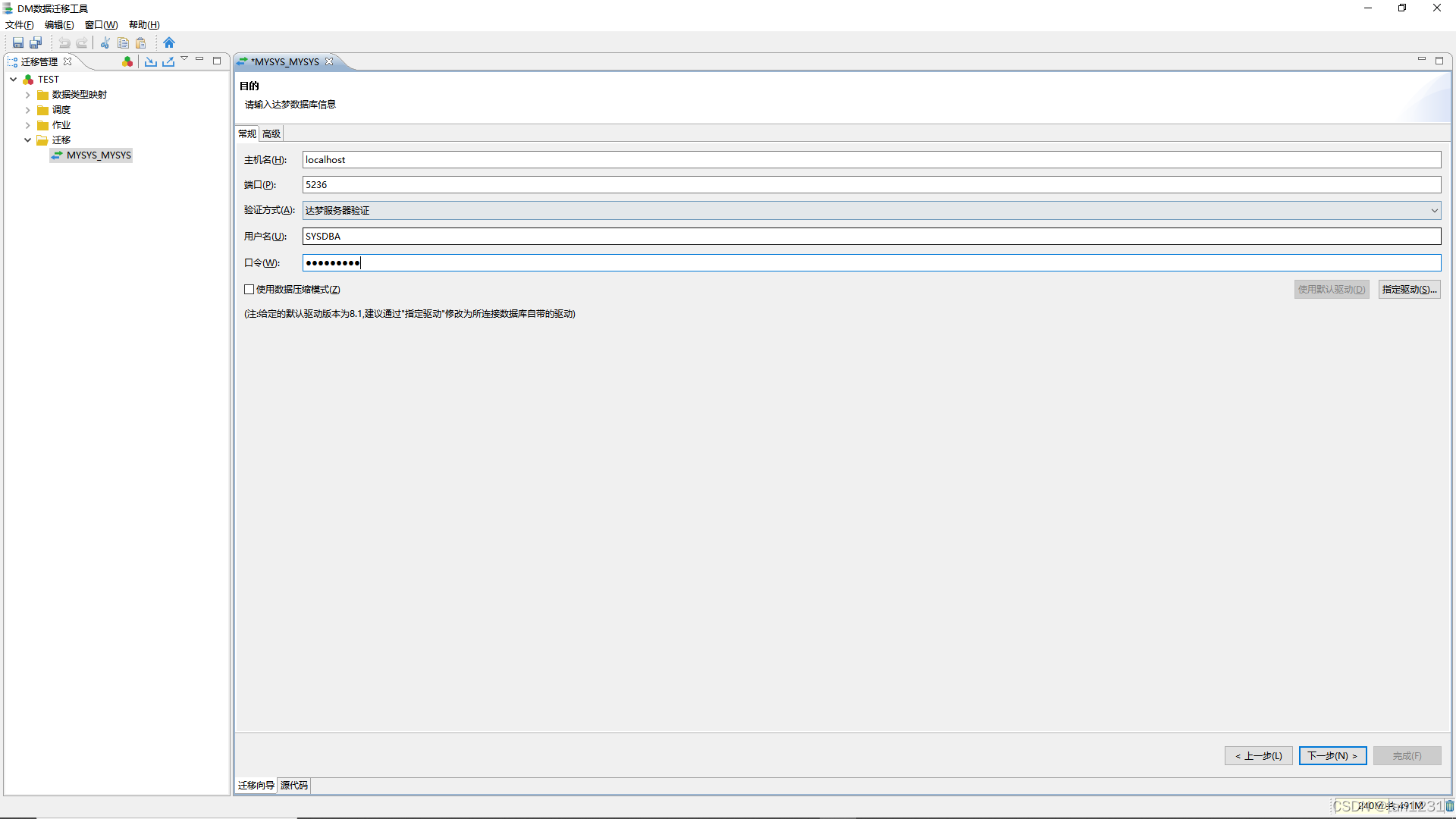Click the 调度 folder icon
The width and height of the screenshot is (1456, 819).
[43, 110]
